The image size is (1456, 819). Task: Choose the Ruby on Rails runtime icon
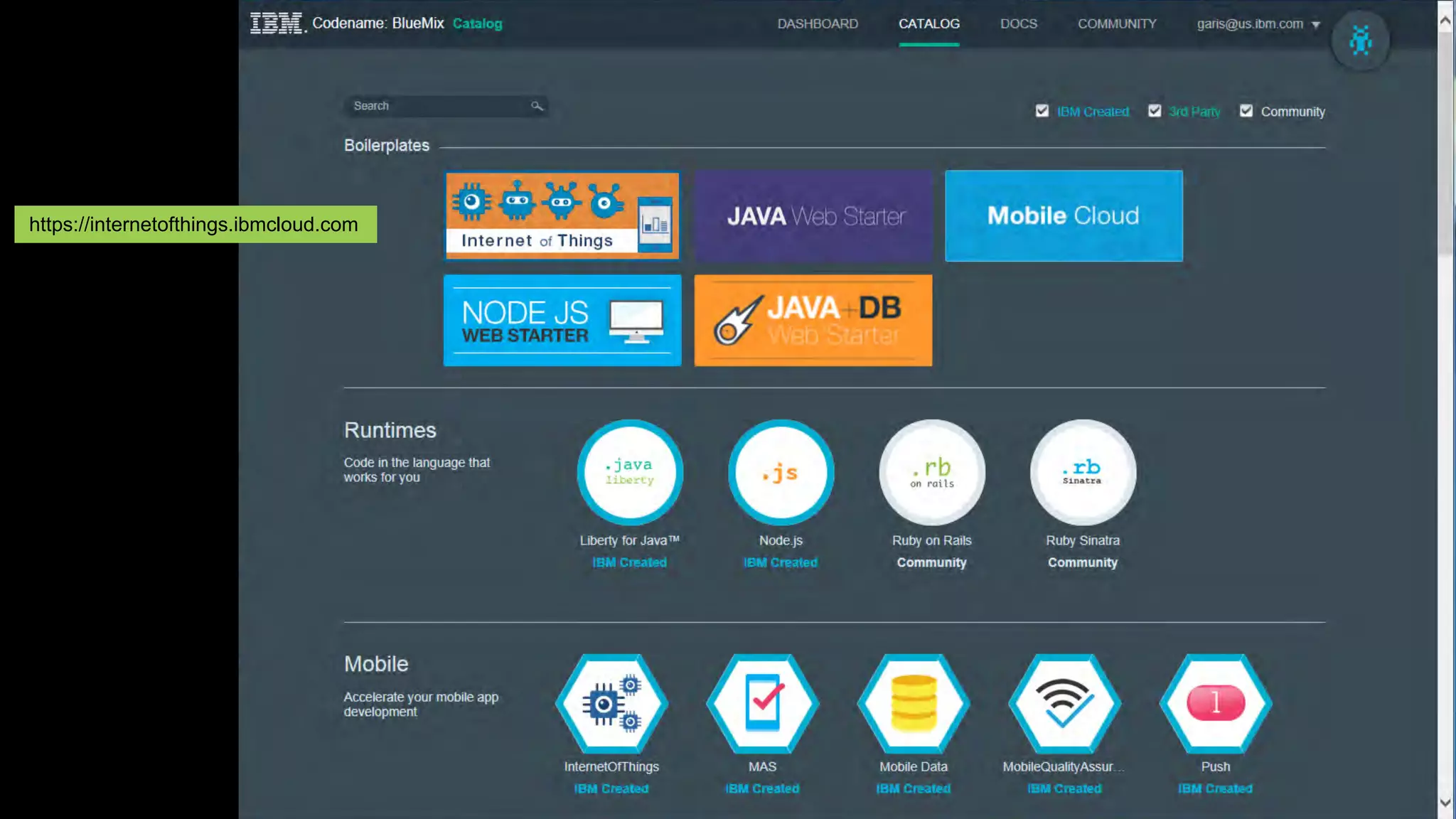[932, 472]
